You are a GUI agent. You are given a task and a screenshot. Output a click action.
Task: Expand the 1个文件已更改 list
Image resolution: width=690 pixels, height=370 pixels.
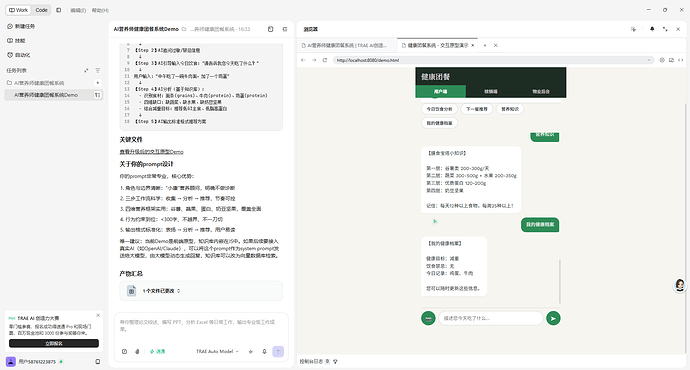click(x=161, y=291)
